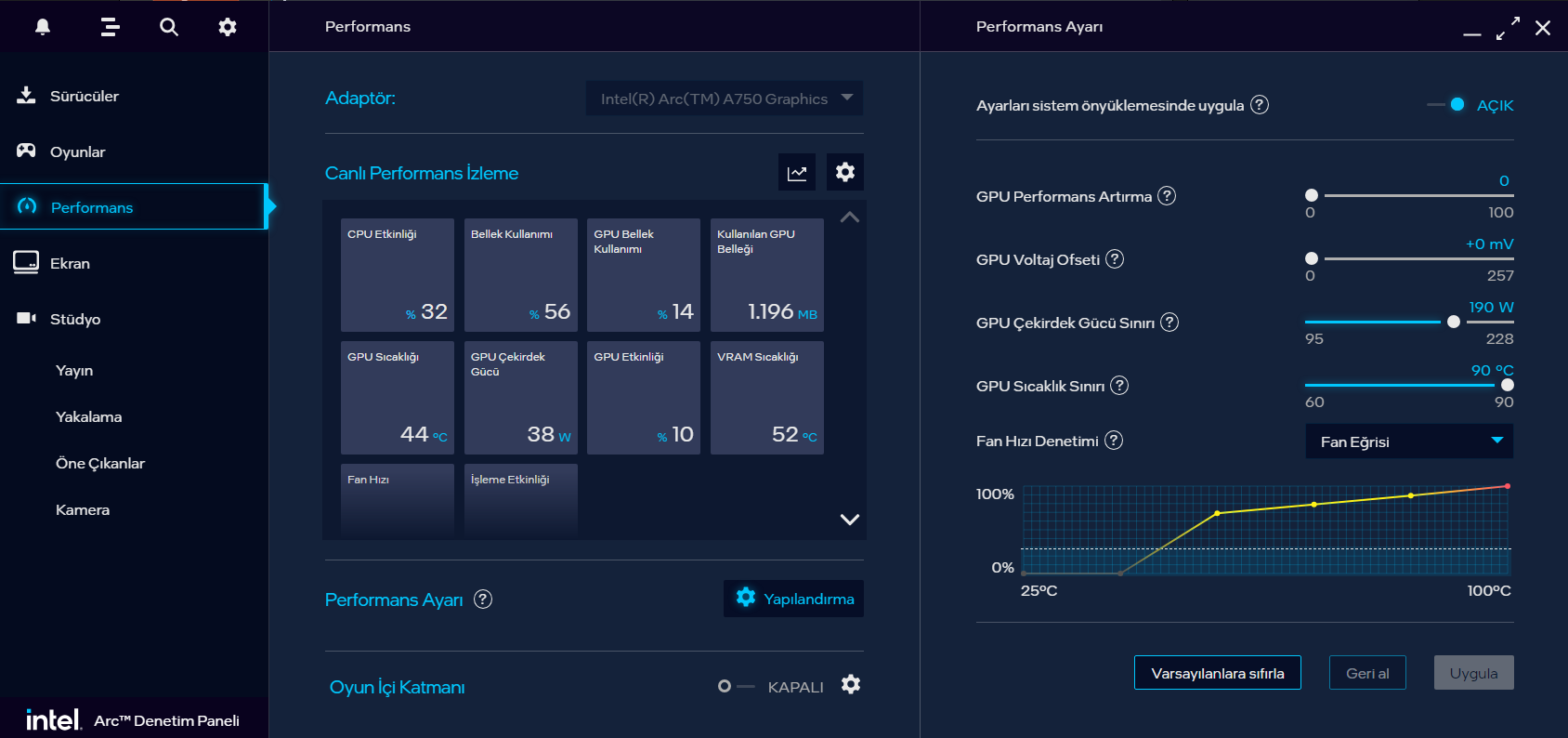Click the GPU Sıcaklık Sınırı slider handle
The height and width of the screenshot is (738, 1568).
point(1508,385)
